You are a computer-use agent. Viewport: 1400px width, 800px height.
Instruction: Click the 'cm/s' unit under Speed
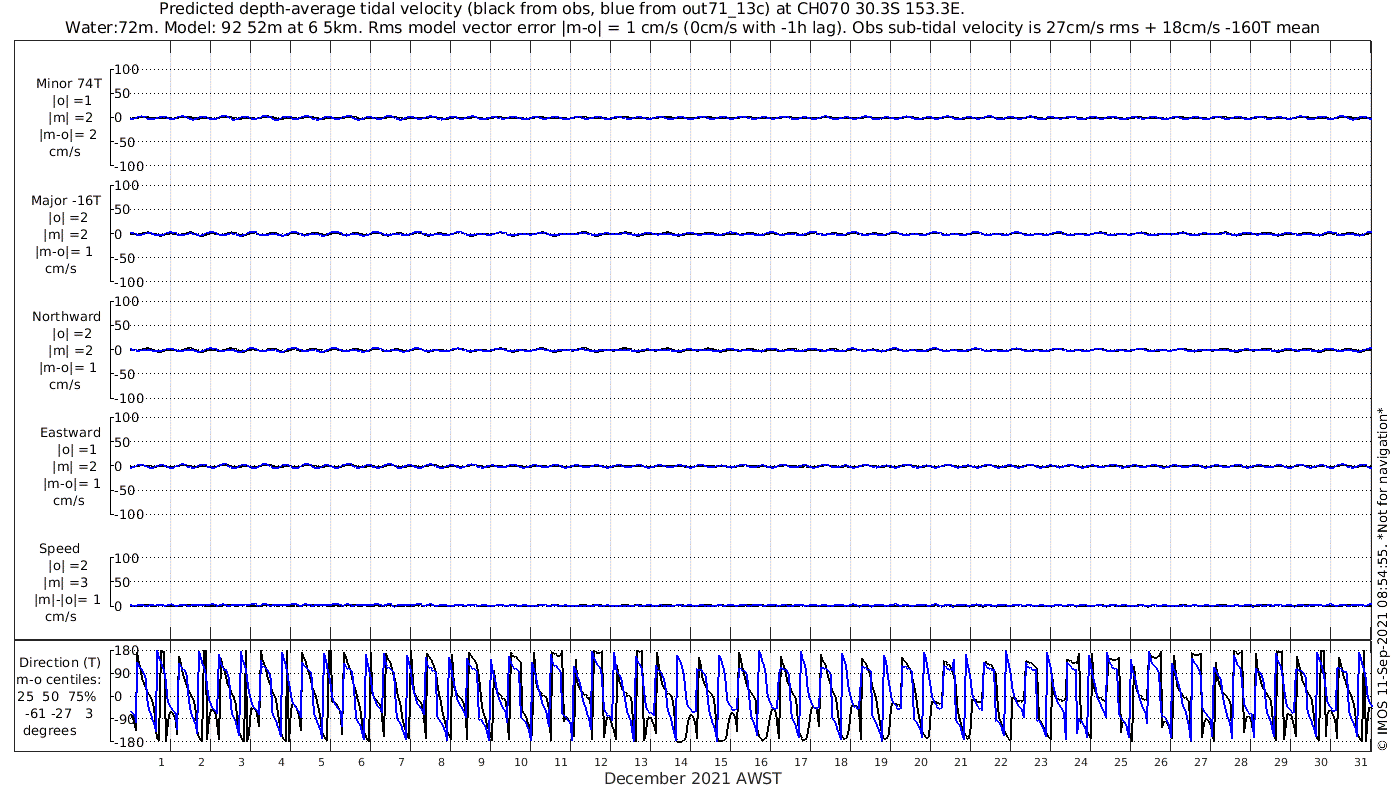coord(60,617)
